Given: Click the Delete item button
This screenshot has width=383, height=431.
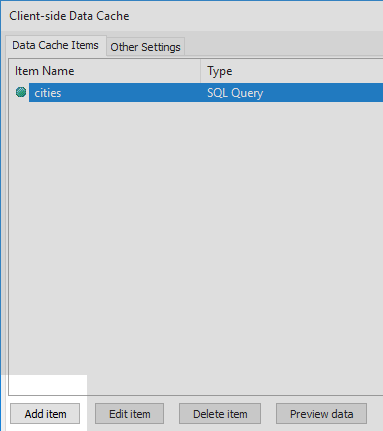Looking at the screenshot, I should click(x=220, y=414).
